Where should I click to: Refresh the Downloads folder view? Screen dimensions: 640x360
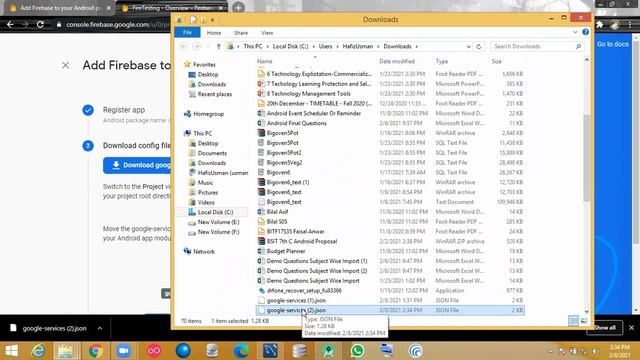tap(479, 47)
